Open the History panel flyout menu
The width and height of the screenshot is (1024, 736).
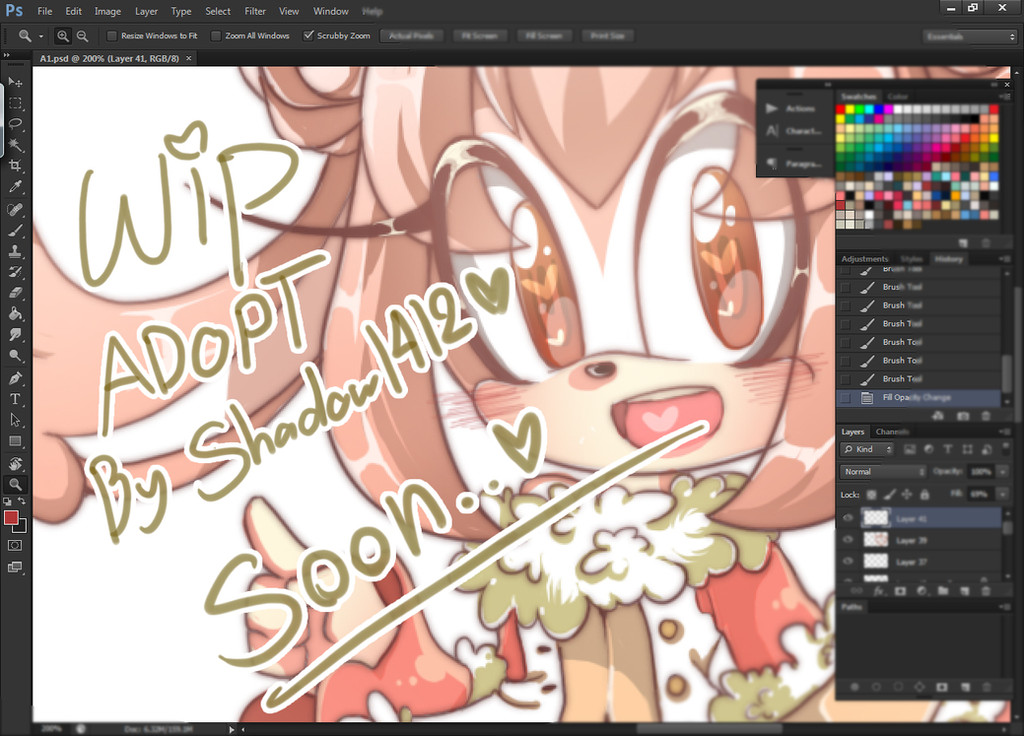pos(1004,259)
